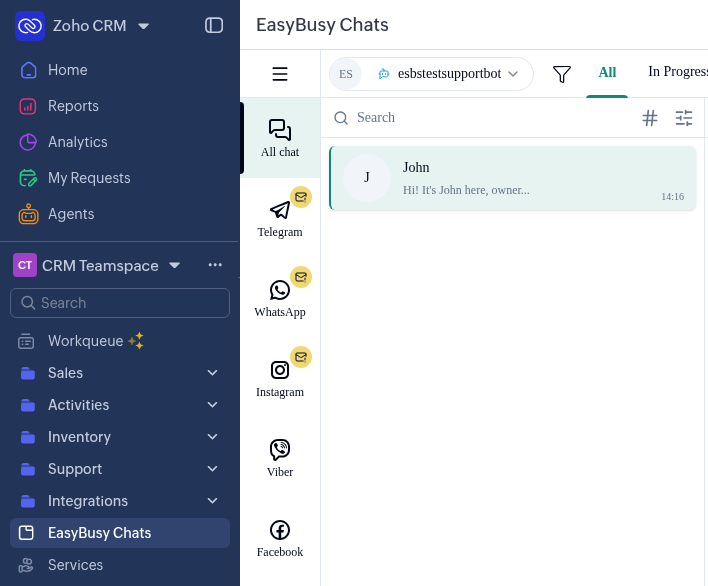Viewport: 708px width, 586px height.
Task: Expand the CRM Teamspace dropdown arrow
Action: pyautogui.click(x=174, y=265)
